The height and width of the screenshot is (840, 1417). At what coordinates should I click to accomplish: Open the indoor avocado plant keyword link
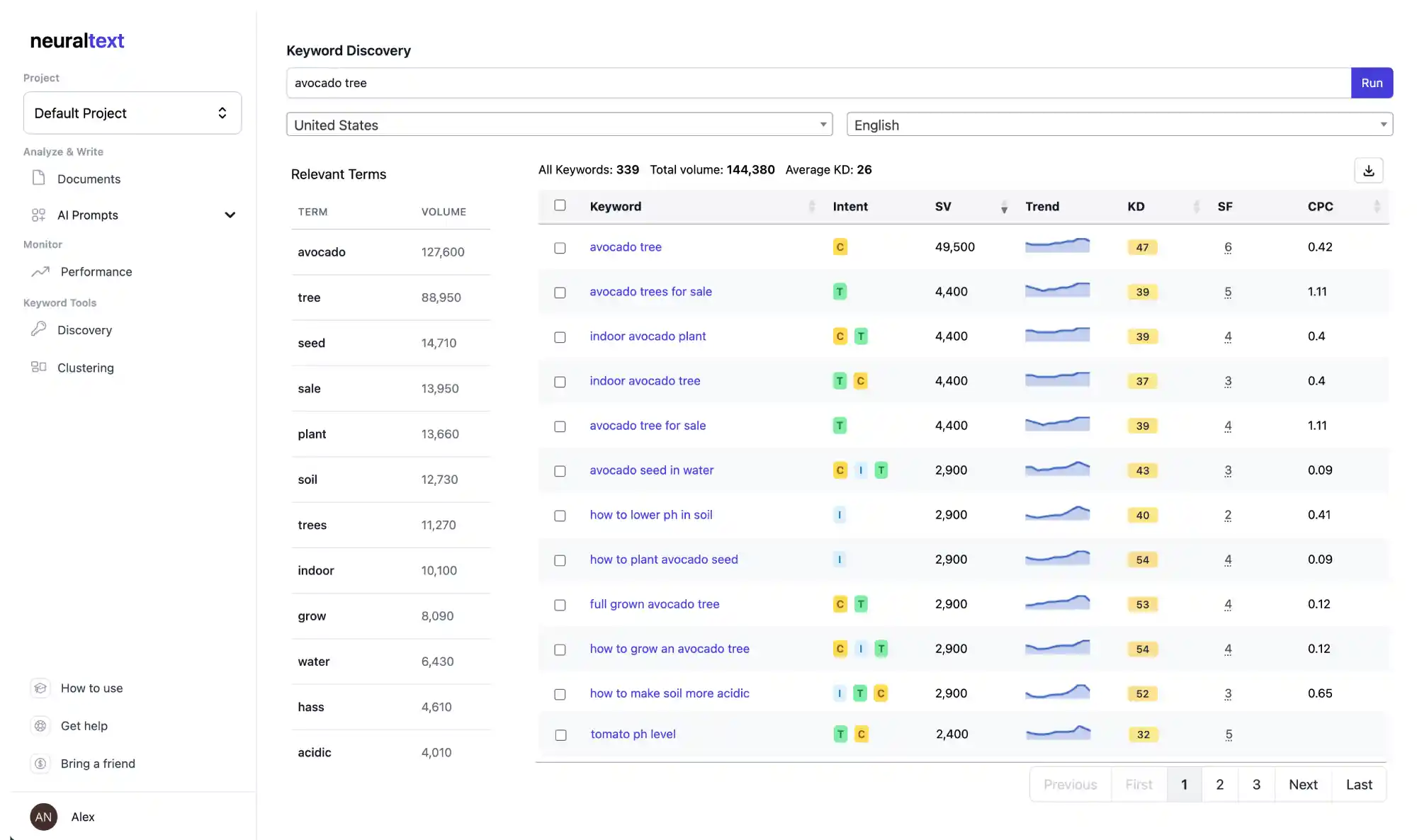pos(648,336)
